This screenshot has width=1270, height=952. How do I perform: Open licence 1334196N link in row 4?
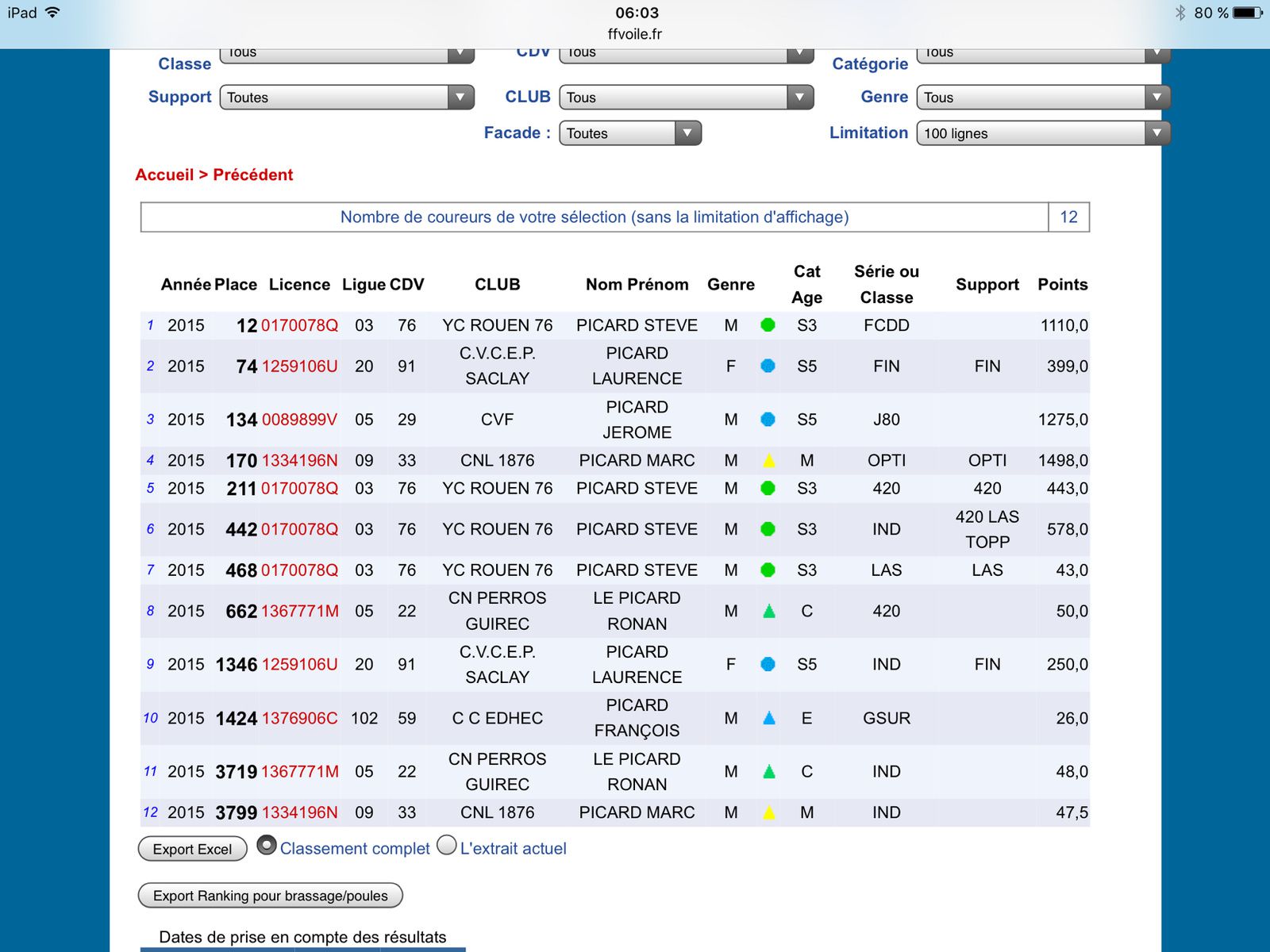click(x=299, y=460)
